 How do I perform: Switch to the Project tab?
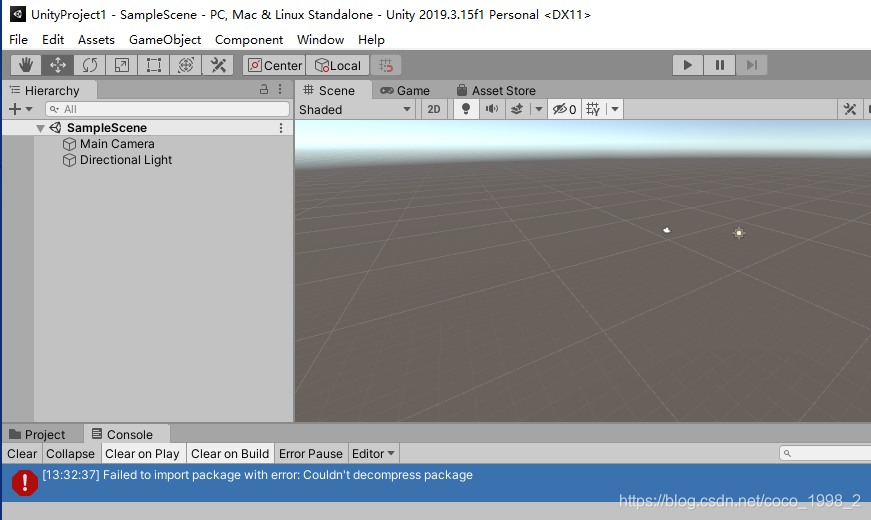37,434
